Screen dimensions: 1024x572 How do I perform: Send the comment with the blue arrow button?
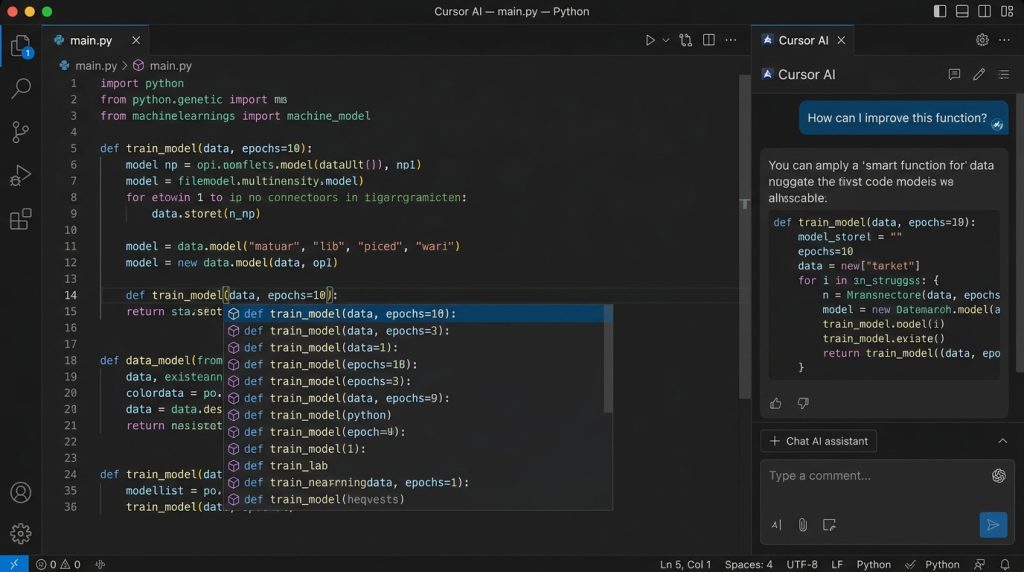[x=993, y=525]
